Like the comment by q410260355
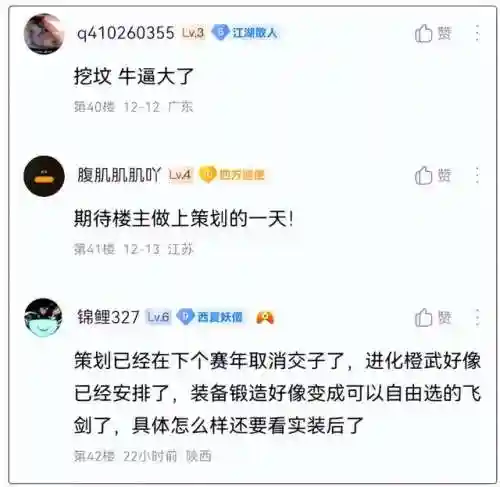This screenshot has width=500, height=487. tap(433, 33)
